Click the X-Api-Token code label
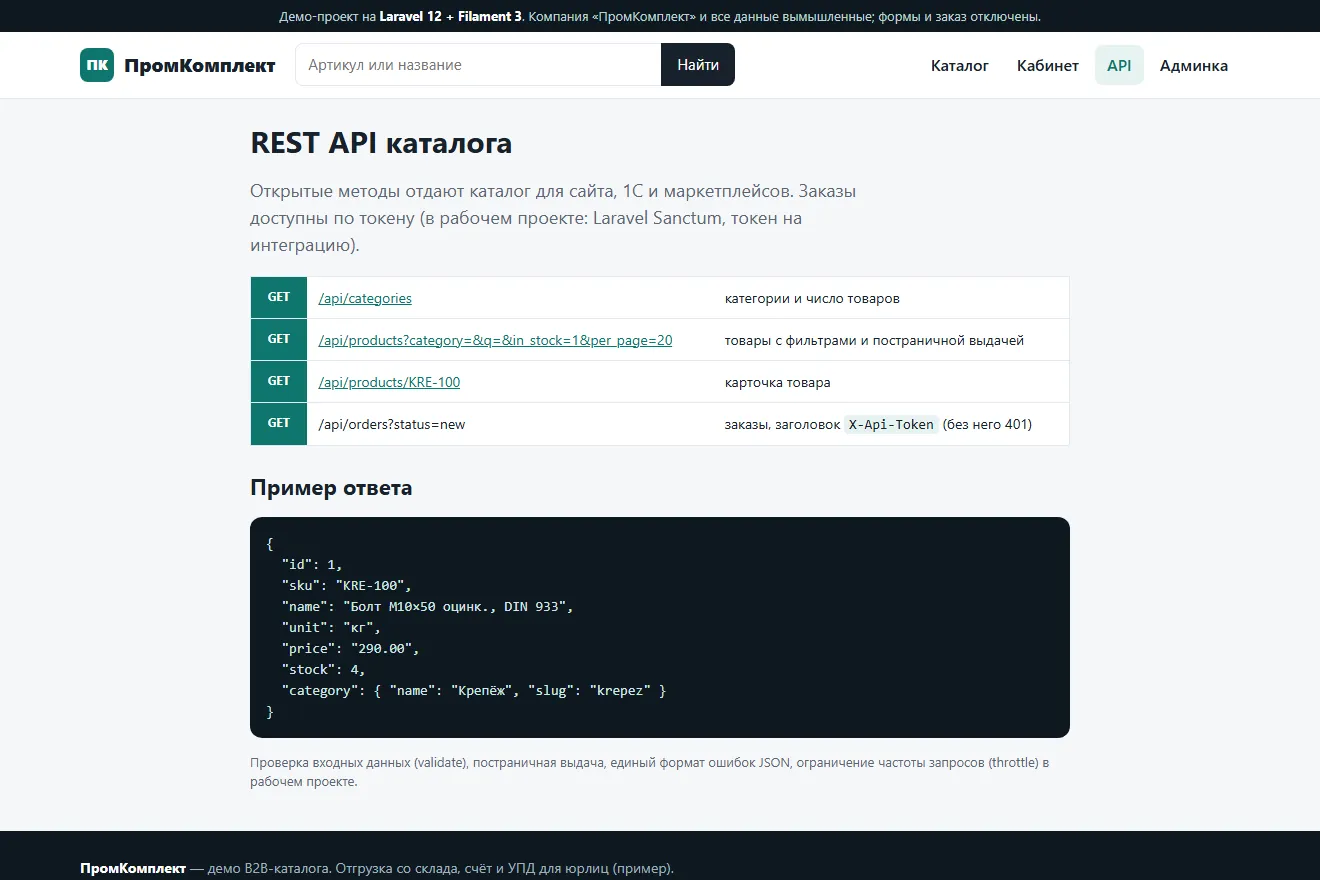Screen dimensions: 1320x880 891,424
